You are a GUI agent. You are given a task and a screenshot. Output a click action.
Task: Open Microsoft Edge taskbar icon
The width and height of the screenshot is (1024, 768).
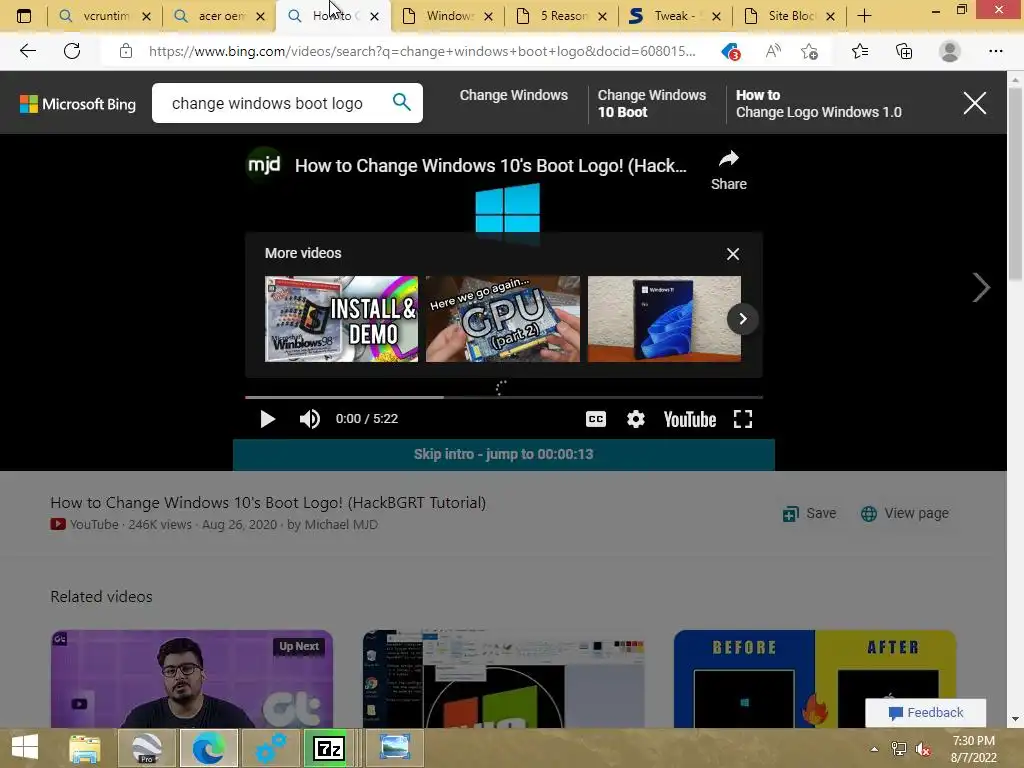click(x=208, y=748)
